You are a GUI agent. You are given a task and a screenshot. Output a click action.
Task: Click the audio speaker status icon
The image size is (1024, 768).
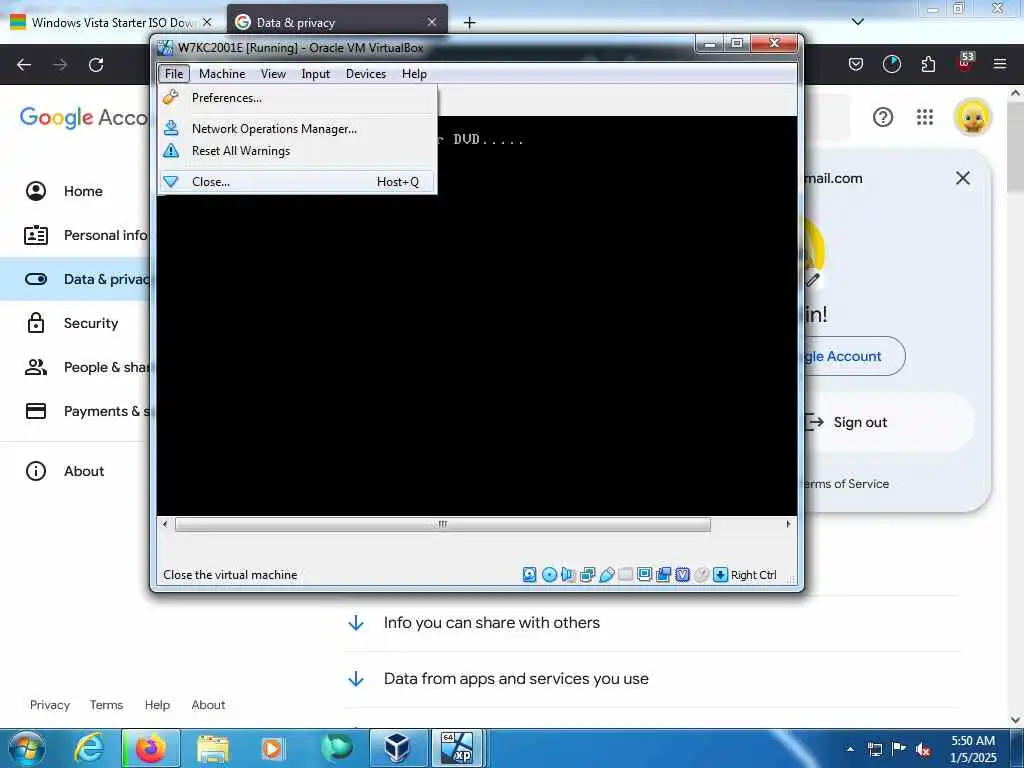point(568,575)
